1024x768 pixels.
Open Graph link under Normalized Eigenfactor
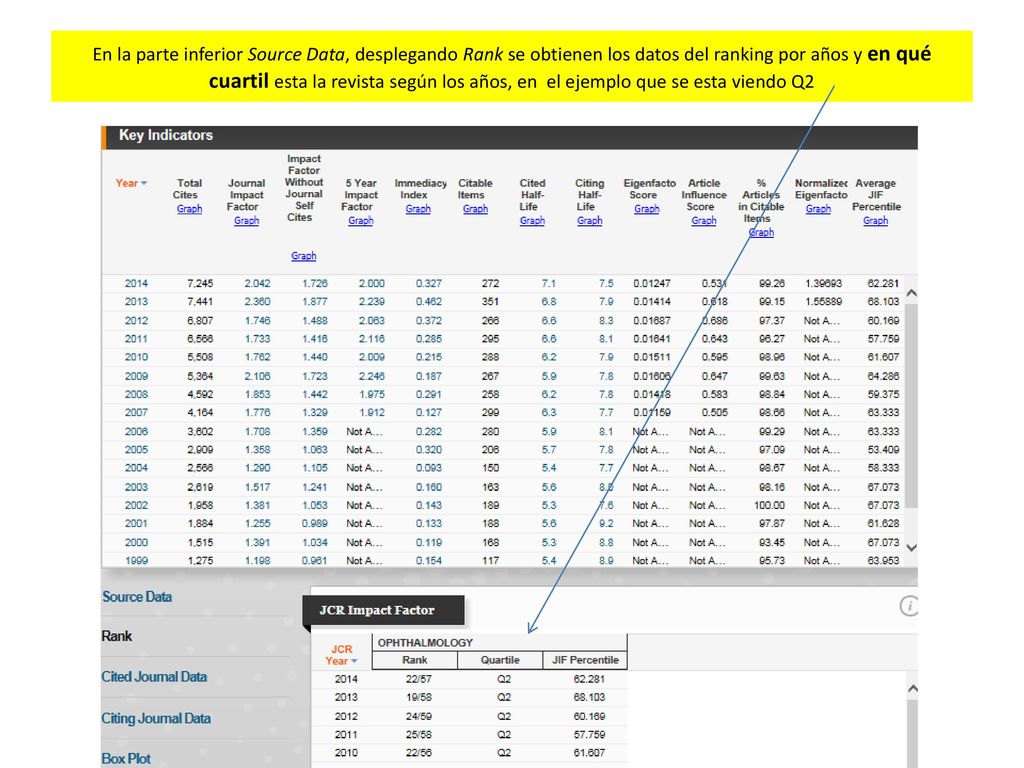pos(818,209)
